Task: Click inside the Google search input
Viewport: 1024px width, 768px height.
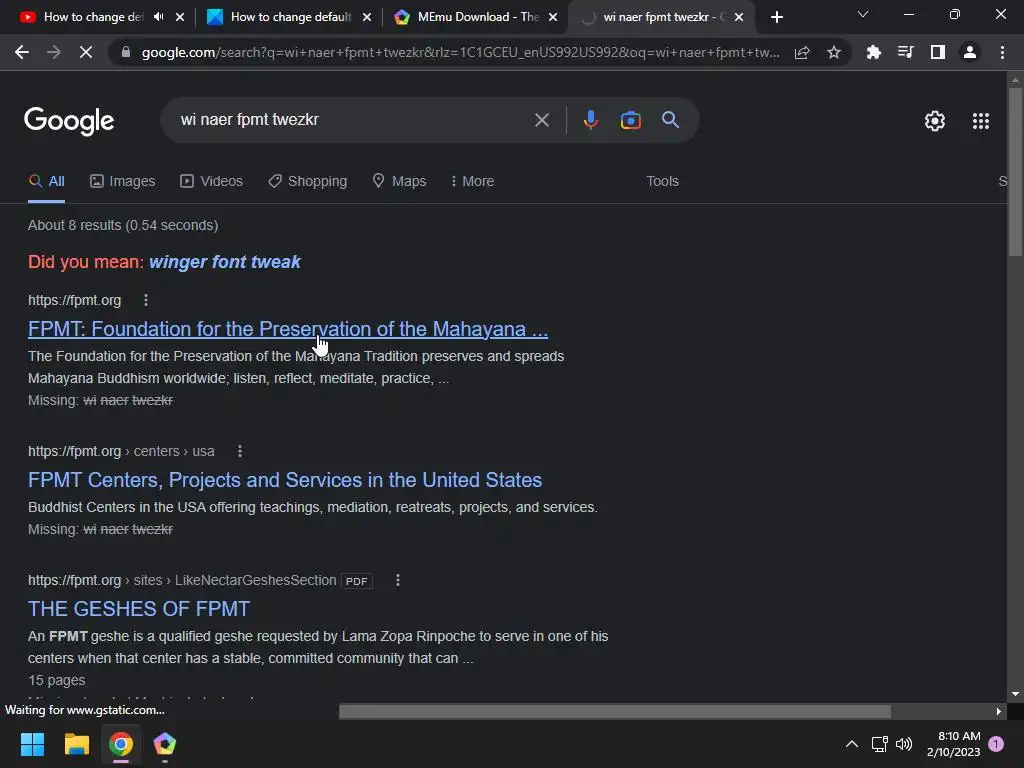Action: click(x=353, y=120)
